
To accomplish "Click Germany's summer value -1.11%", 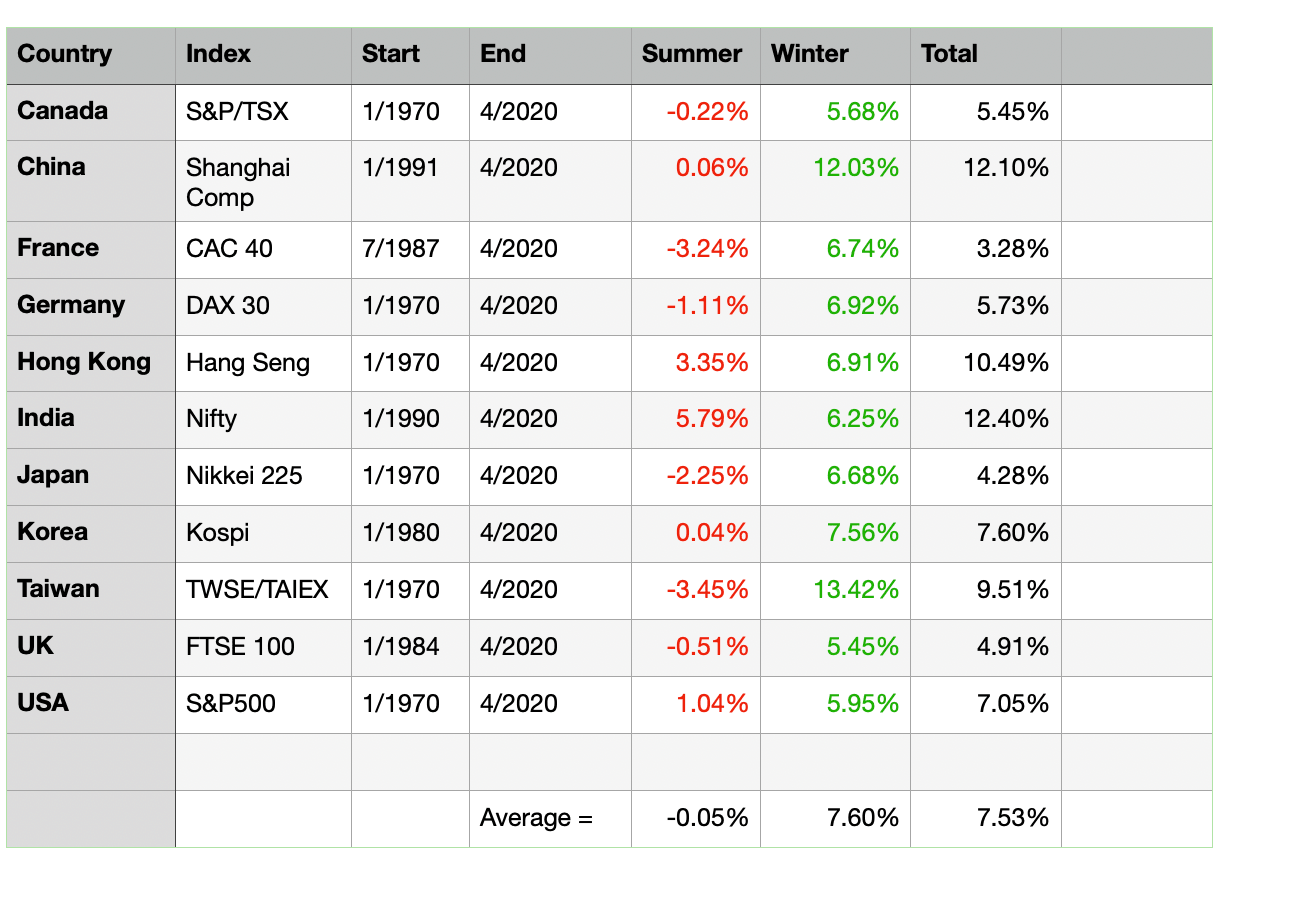I will tap(707, 305).
